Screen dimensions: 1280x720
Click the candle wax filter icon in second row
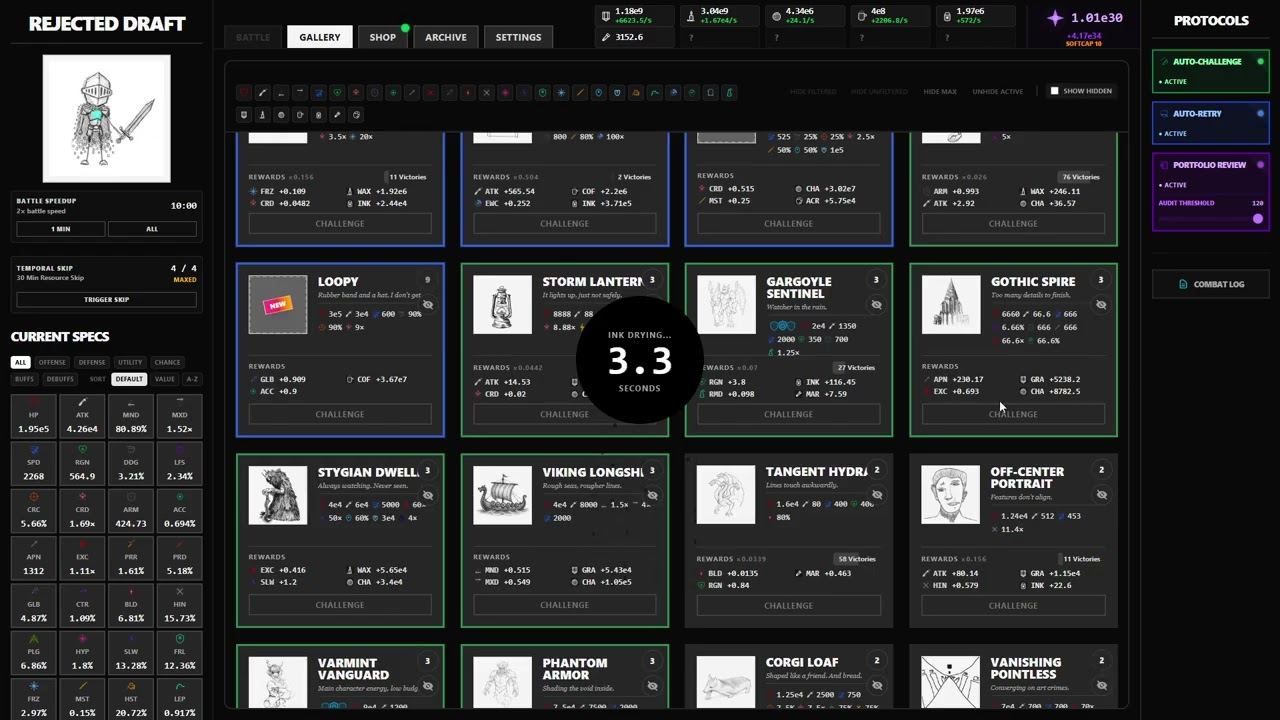coord(262,115)
